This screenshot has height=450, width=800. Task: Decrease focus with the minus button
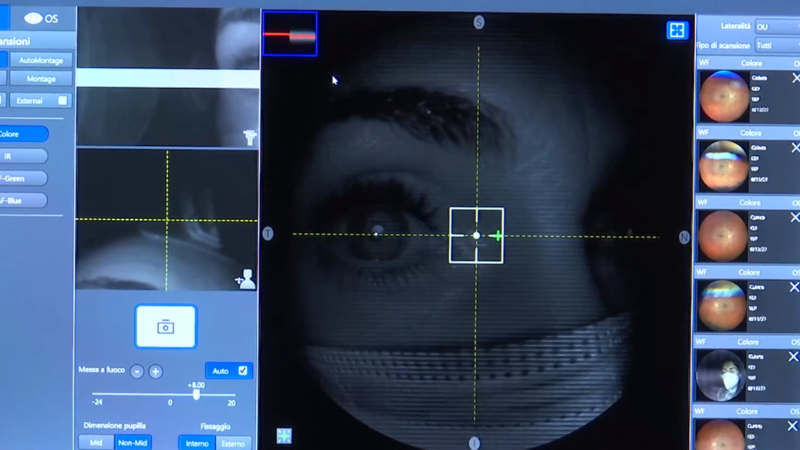coord(137,371)
